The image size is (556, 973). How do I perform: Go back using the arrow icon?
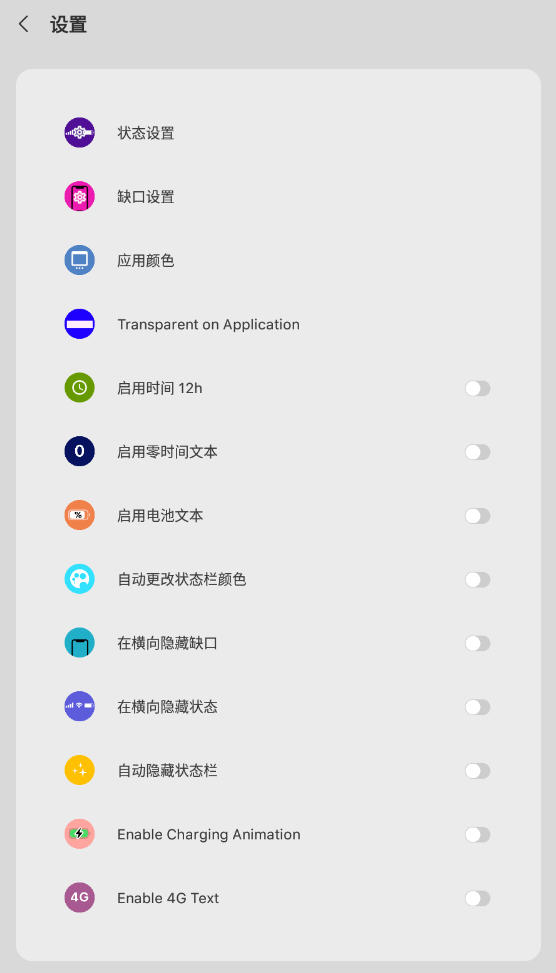tap(24, 25)
